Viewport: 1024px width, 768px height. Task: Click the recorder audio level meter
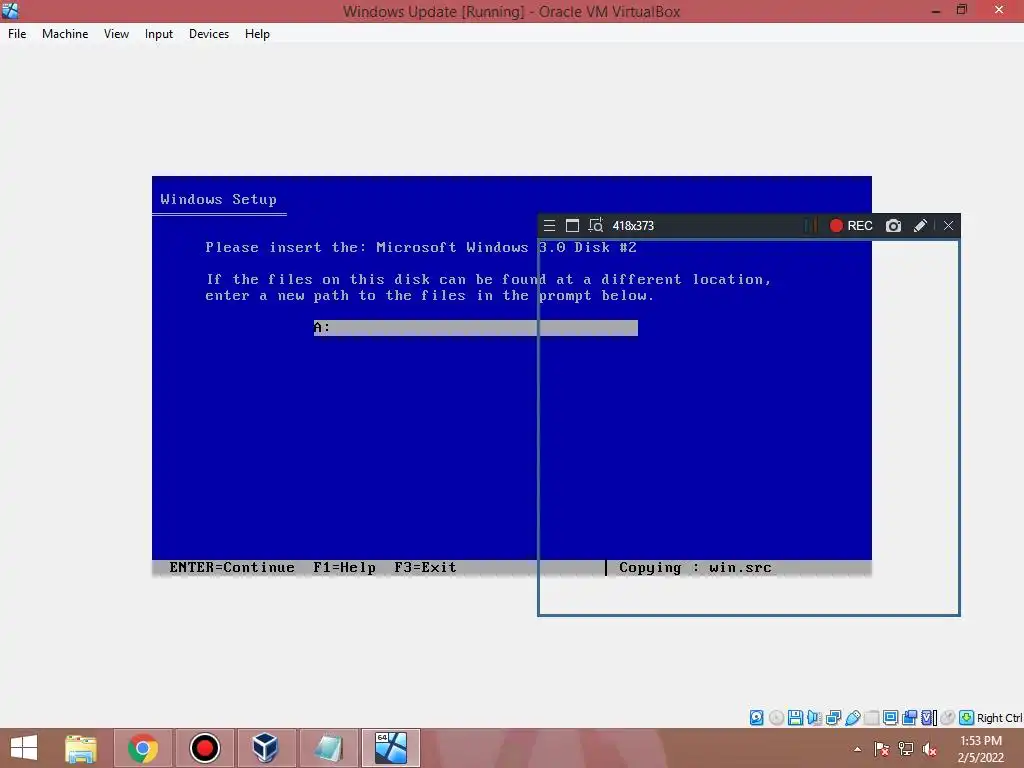pos(810,225)
